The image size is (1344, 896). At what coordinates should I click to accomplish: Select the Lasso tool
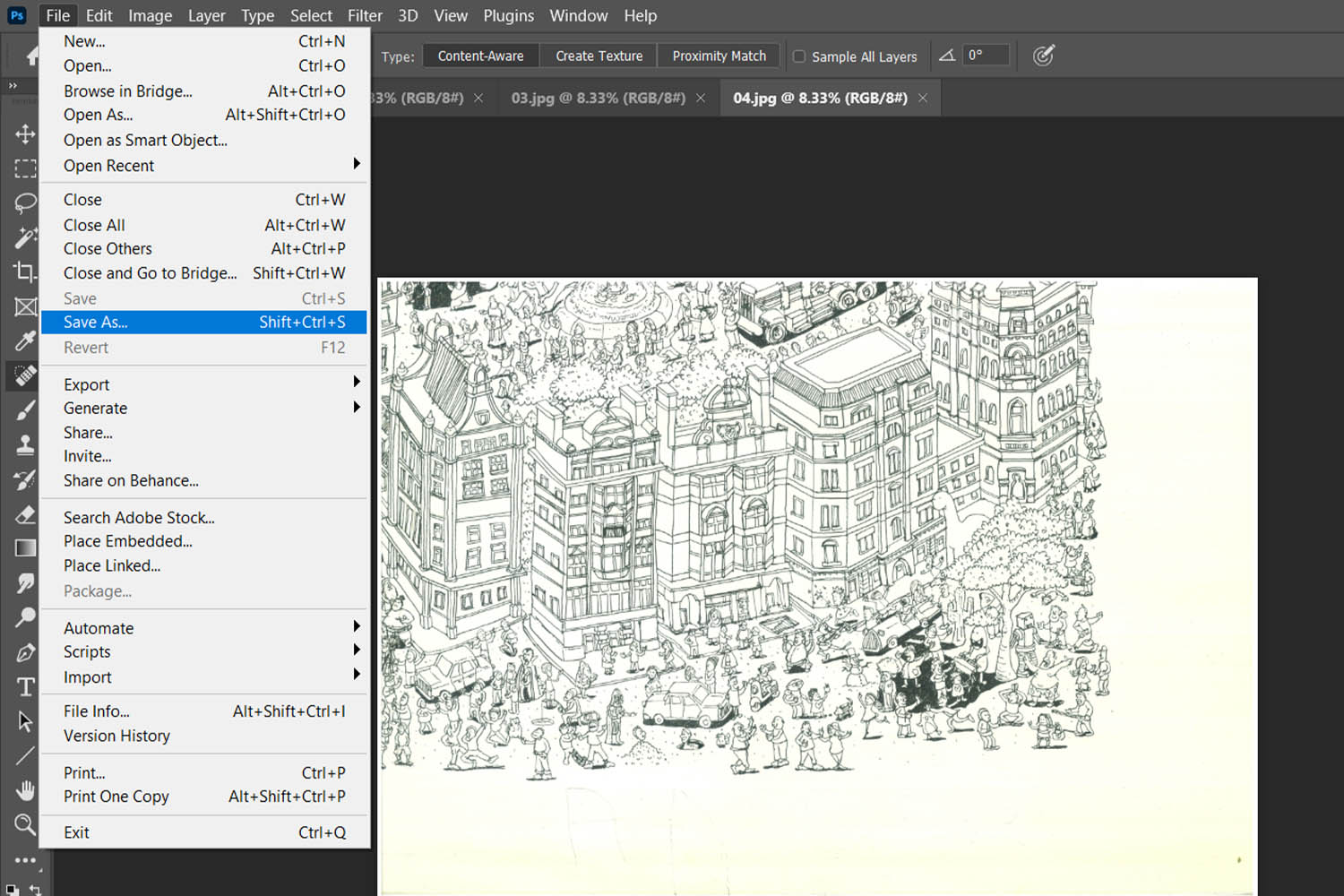click(x=25, y=202)
